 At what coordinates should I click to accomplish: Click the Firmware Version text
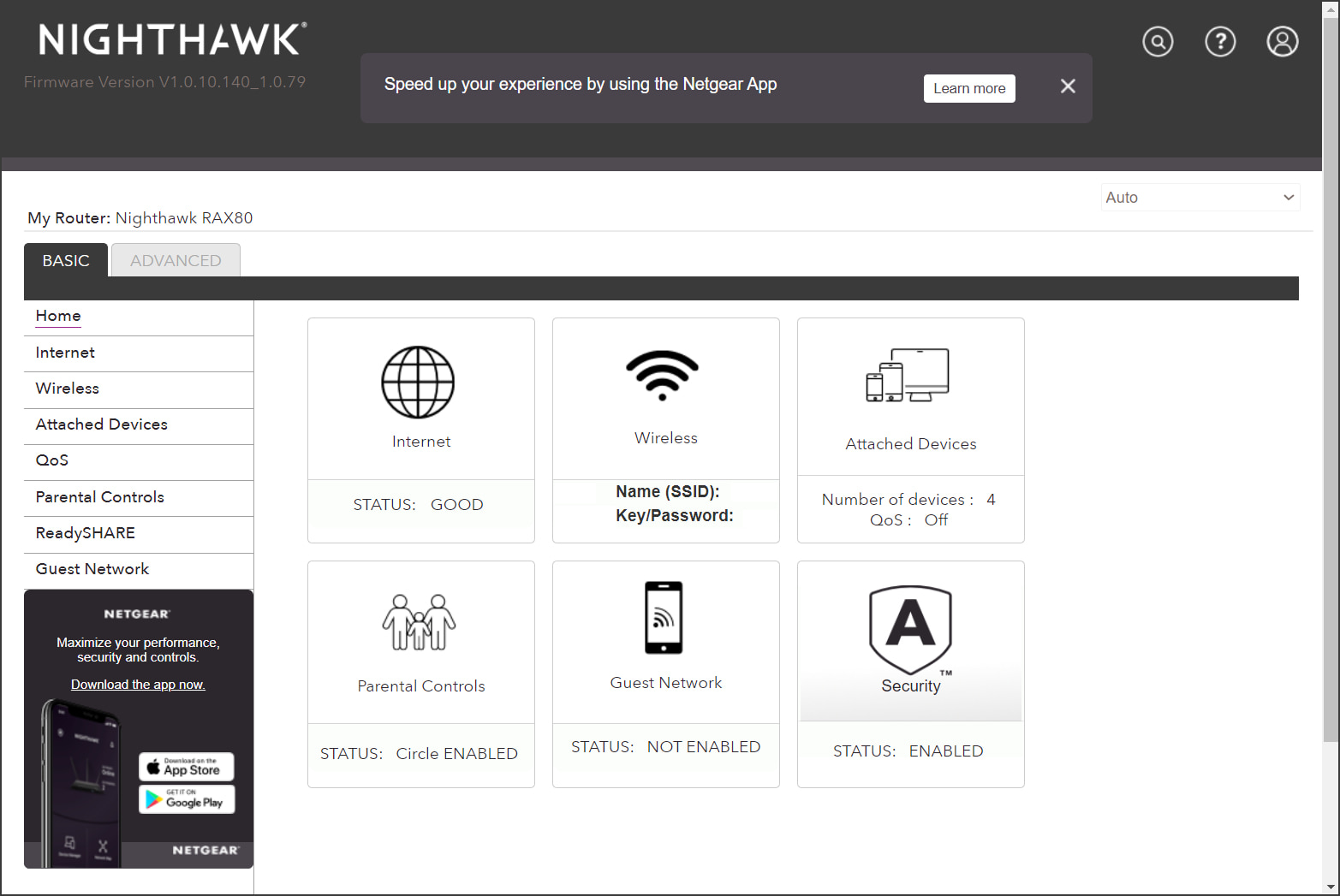(164, 82)
